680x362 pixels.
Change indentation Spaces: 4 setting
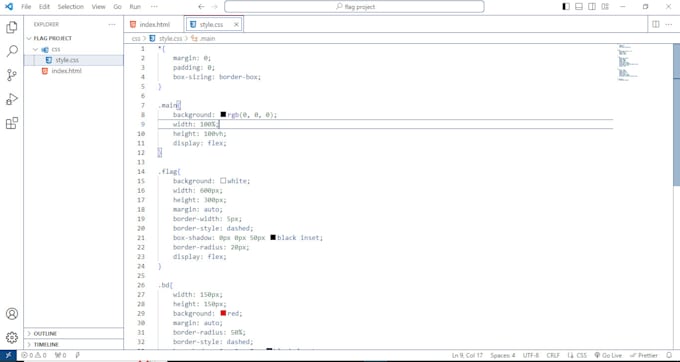click(503, 355)
